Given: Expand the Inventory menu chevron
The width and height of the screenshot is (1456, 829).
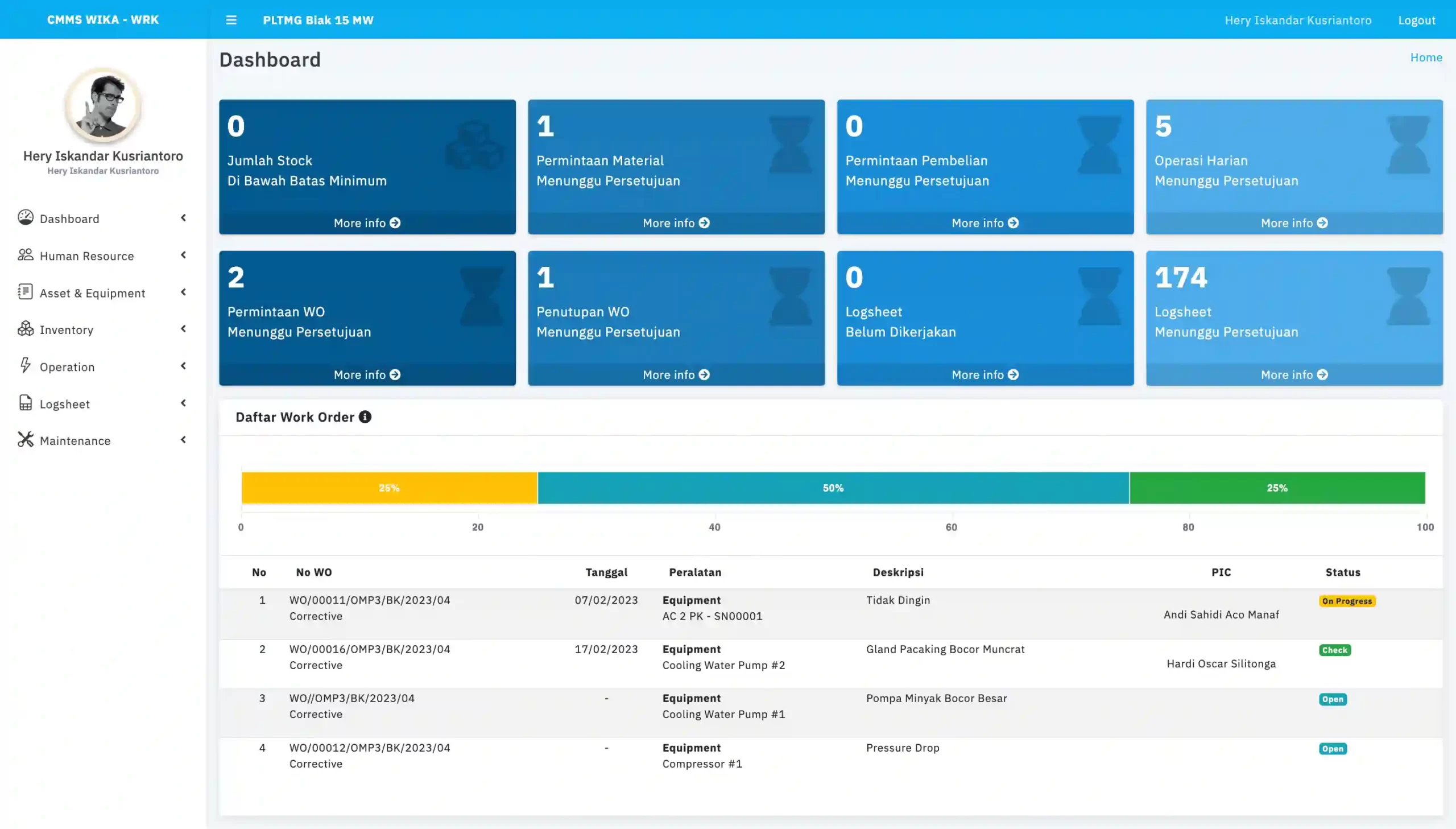Looking at the screenshot, I should (x=183, y=328).
